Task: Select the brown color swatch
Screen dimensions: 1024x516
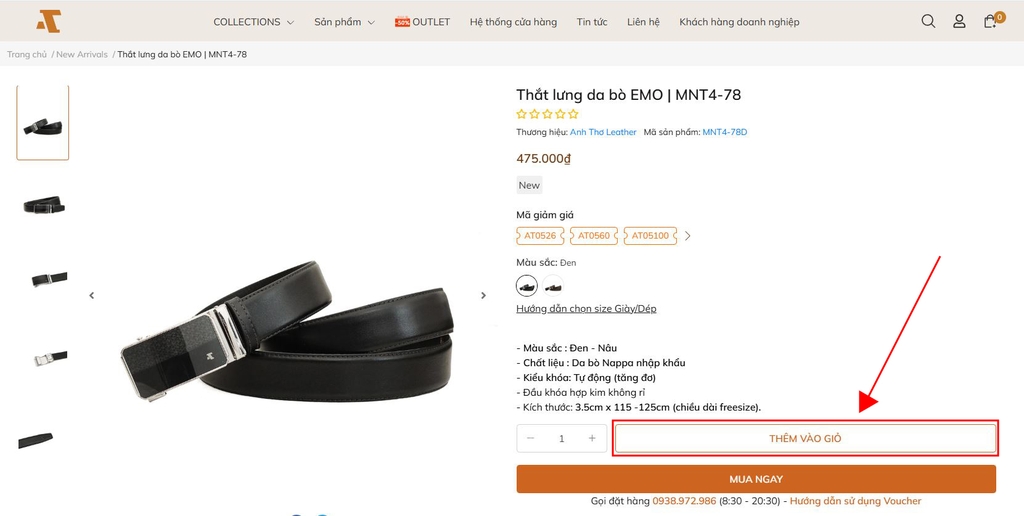Action: click(x=553, y=285)
